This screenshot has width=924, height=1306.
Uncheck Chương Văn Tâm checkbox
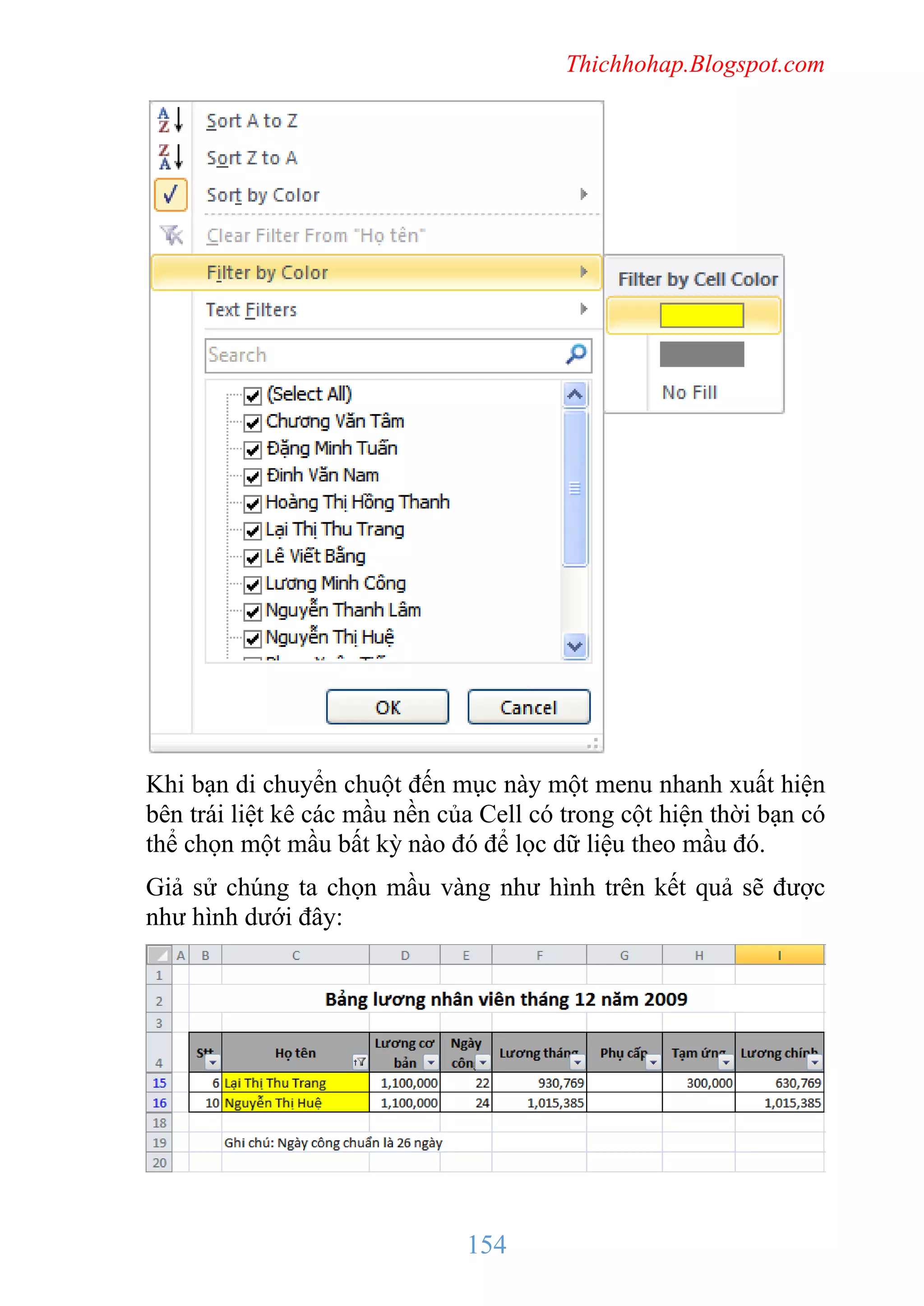point(252,422)
